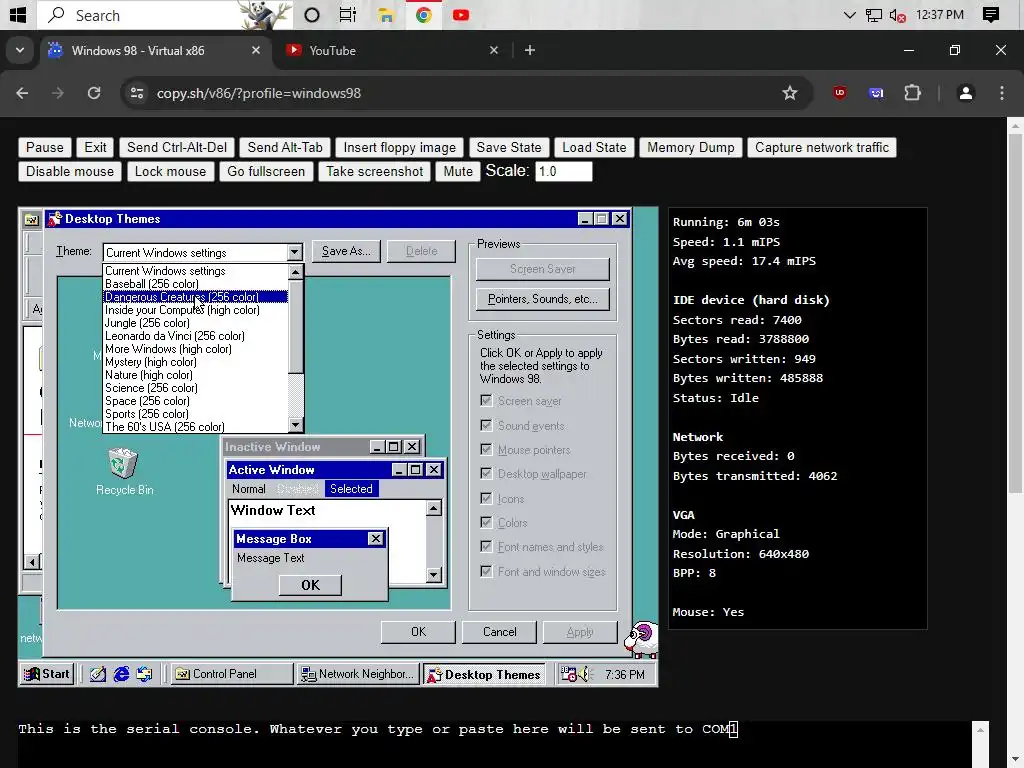Open the Windows 98 Start button
Screen dimensions: 1024x768
click(46, 674)
